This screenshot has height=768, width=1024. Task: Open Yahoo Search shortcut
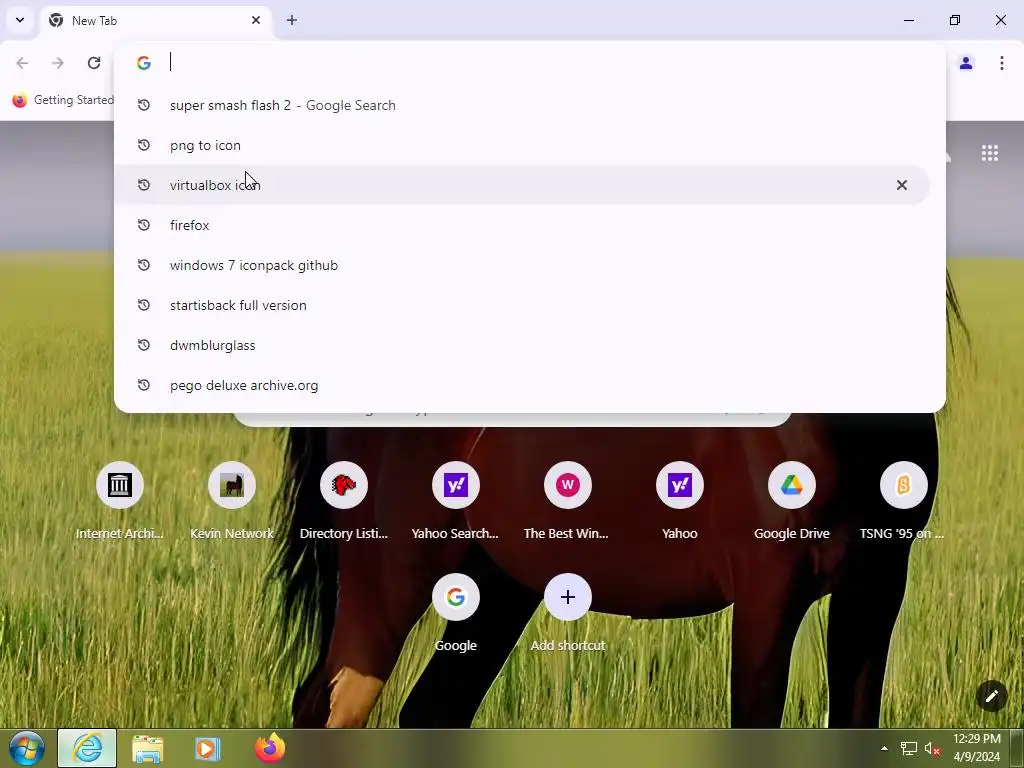455,502
